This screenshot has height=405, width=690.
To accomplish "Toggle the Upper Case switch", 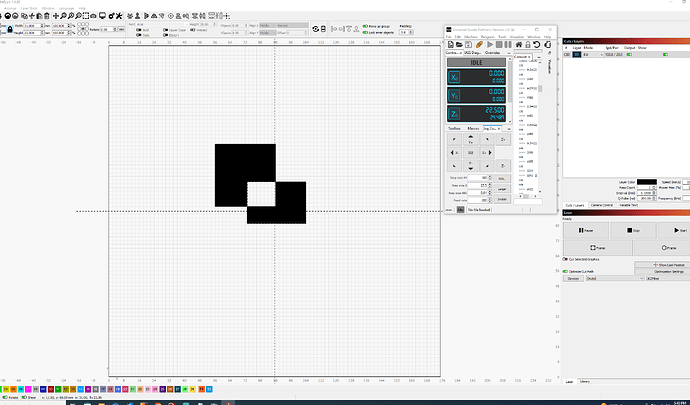I will (165, 30).
